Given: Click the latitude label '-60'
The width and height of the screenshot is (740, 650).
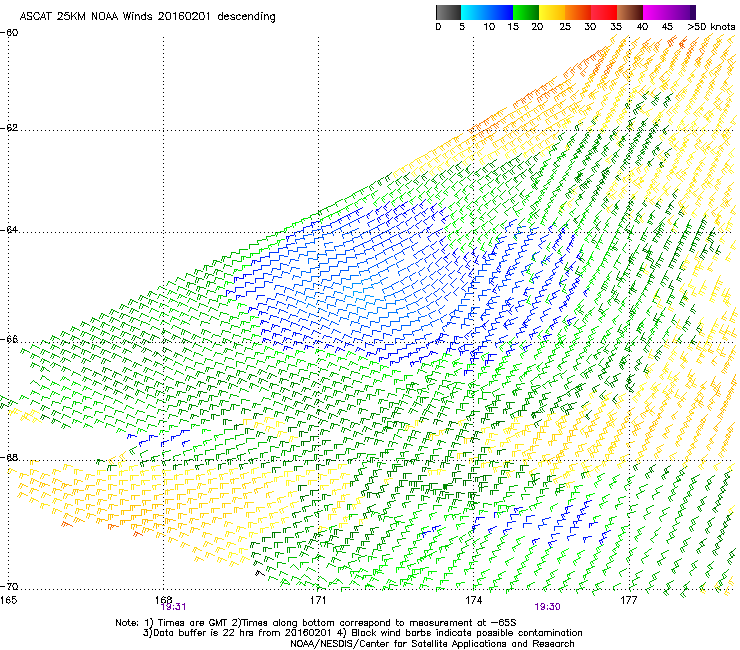Looking at the screenshot, I should 9,33.
